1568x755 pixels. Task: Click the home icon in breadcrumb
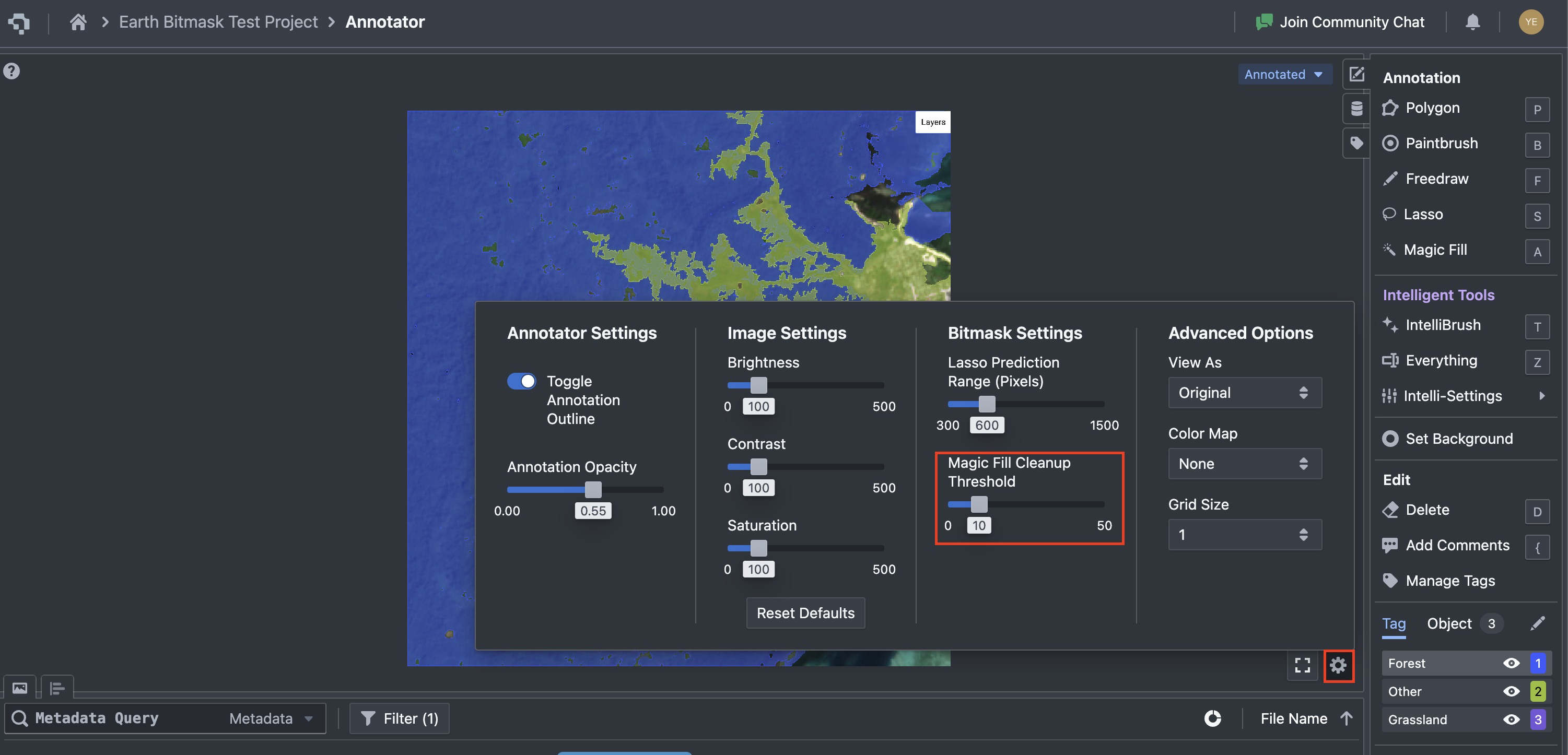point(78,22)
